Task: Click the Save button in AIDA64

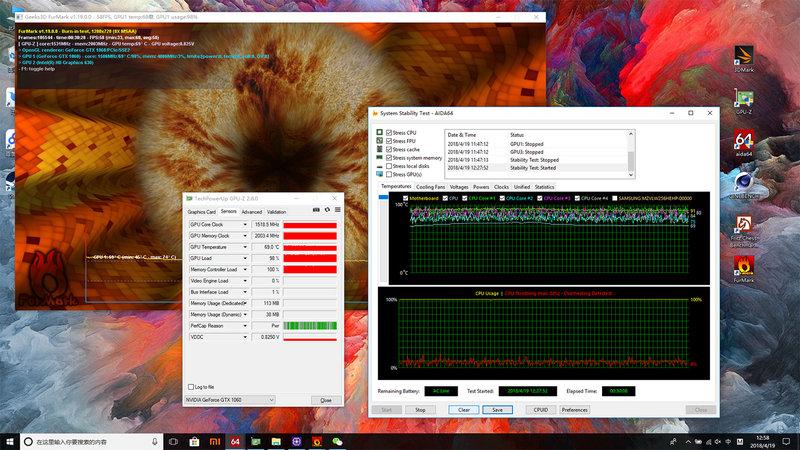Action: [497, 410]
